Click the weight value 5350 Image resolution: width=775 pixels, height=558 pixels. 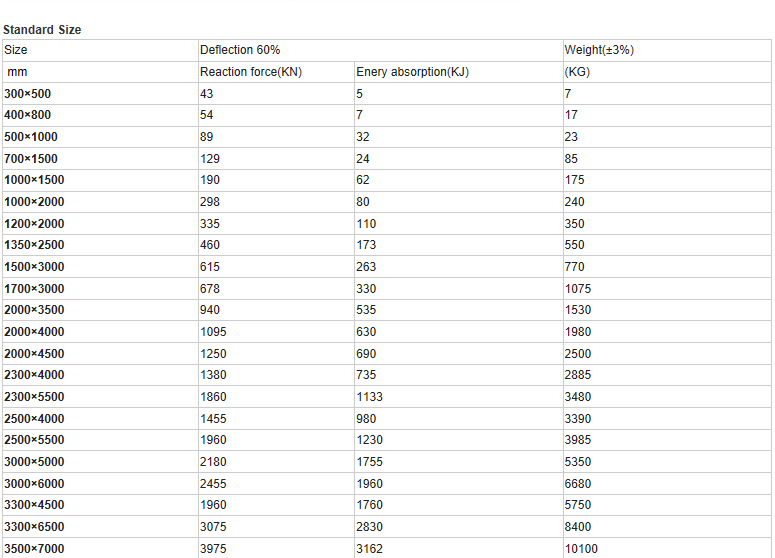pyautogui.click(x=578, y=462)
